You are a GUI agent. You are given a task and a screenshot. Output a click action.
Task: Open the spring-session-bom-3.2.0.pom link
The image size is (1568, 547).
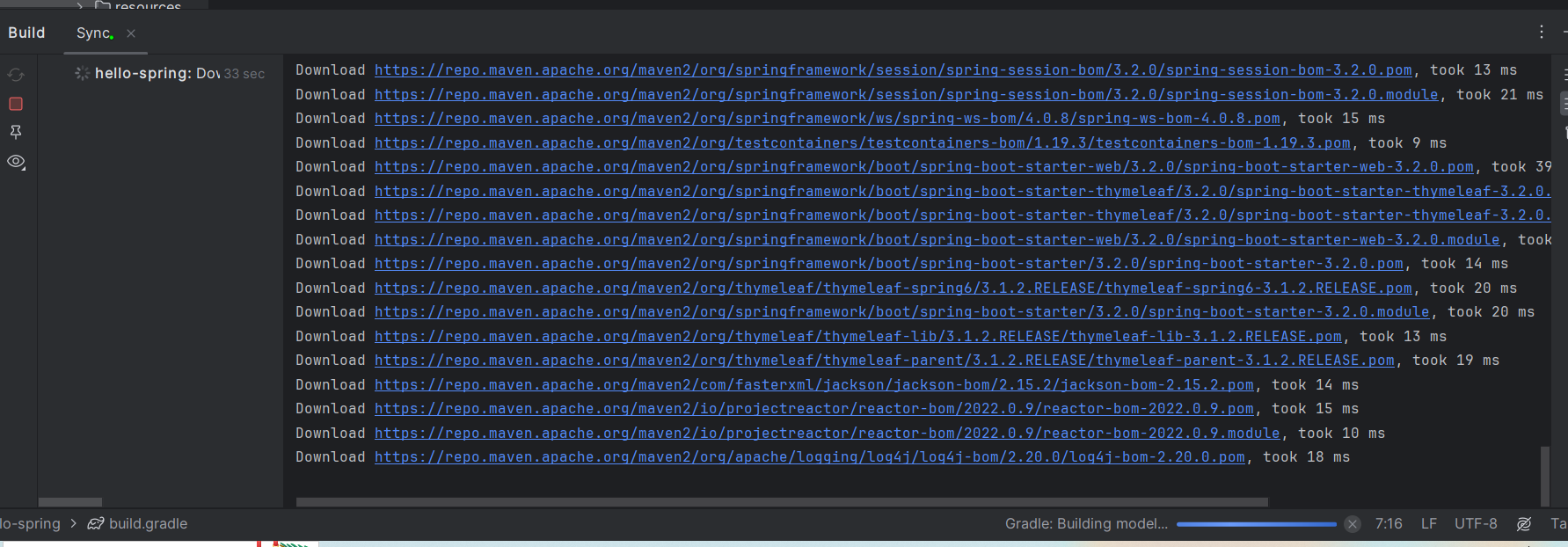pos(893,70)
